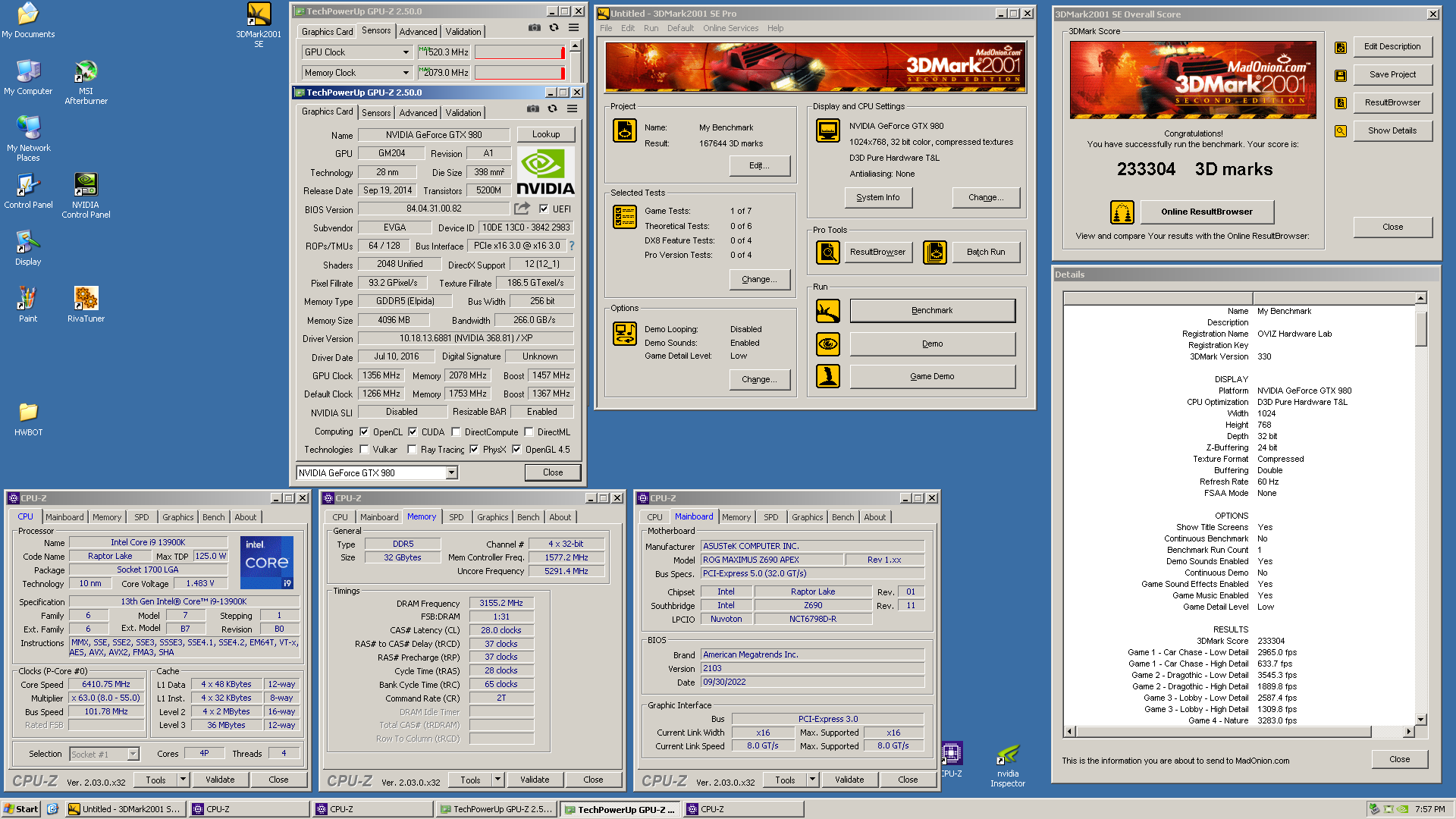Click the 3DMark Project icon
Image resolution: width=1456 pixels, height=819 pixels.
pos(625,131)
